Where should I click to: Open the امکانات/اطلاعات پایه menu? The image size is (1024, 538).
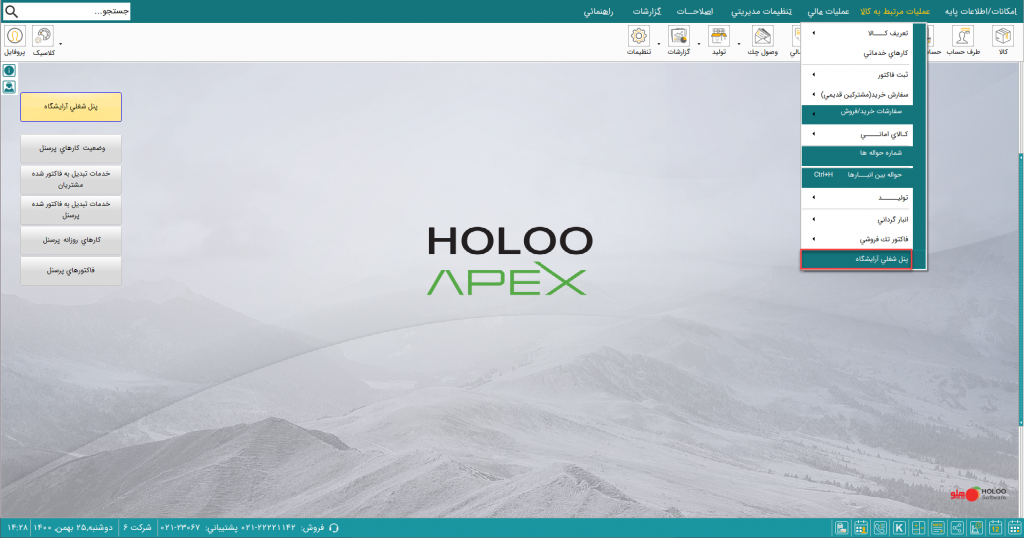coord(980,12)
